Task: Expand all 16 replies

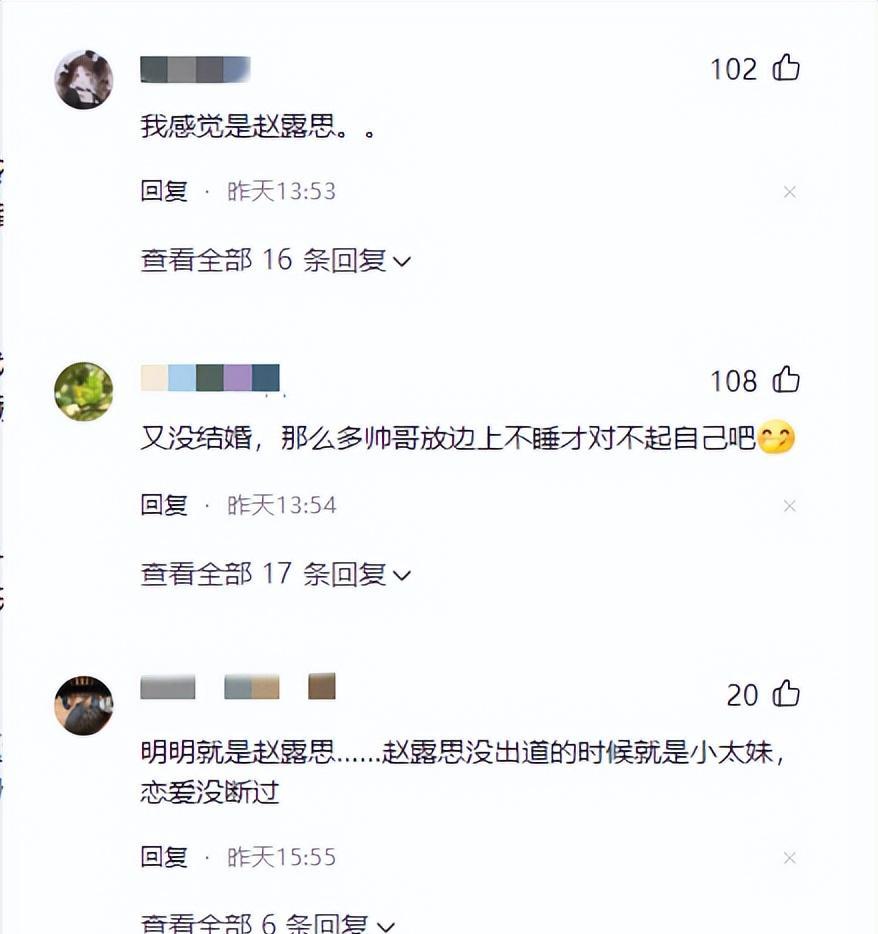Action: 276,260
